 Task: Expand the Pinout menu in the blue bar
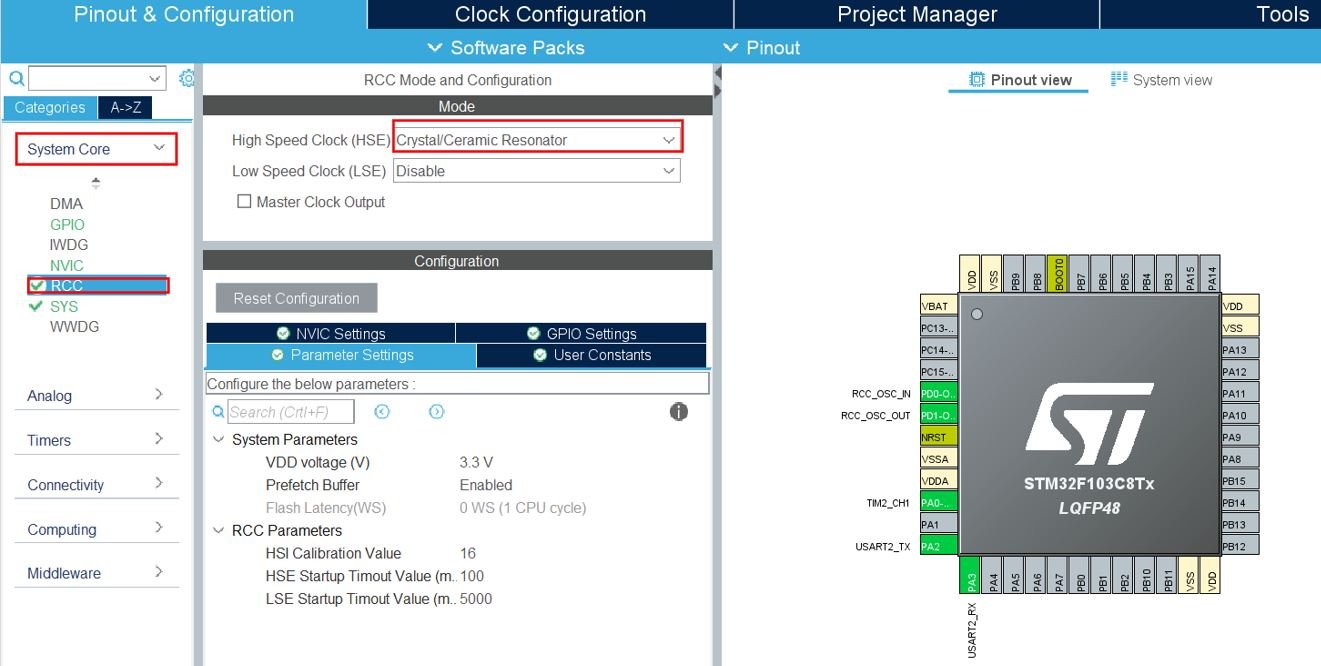coord(762,48)
